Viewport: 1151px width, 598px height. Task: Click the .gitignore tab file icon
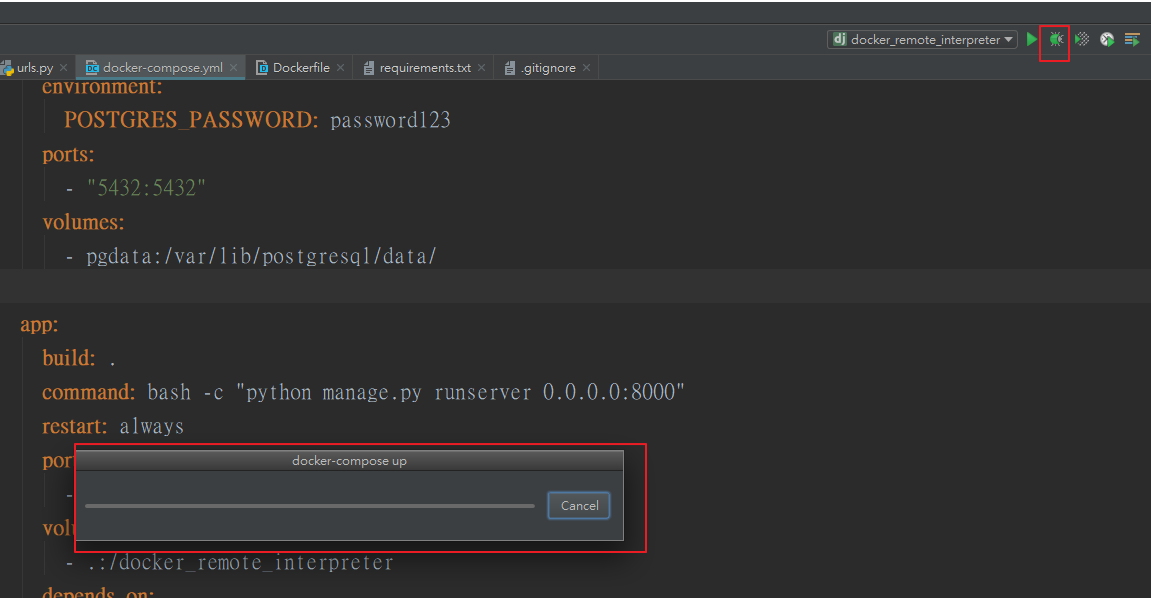pos(509,68)
